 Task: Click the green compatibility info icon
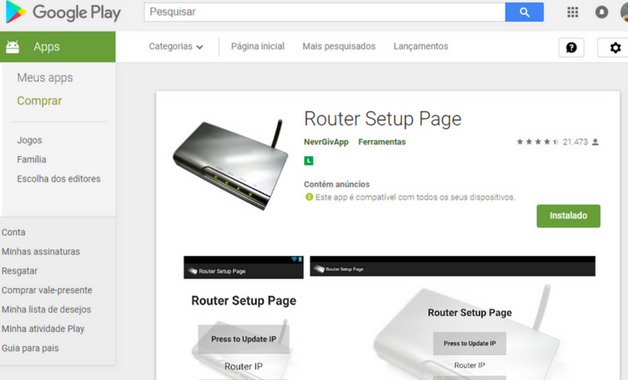coord(309,197)
